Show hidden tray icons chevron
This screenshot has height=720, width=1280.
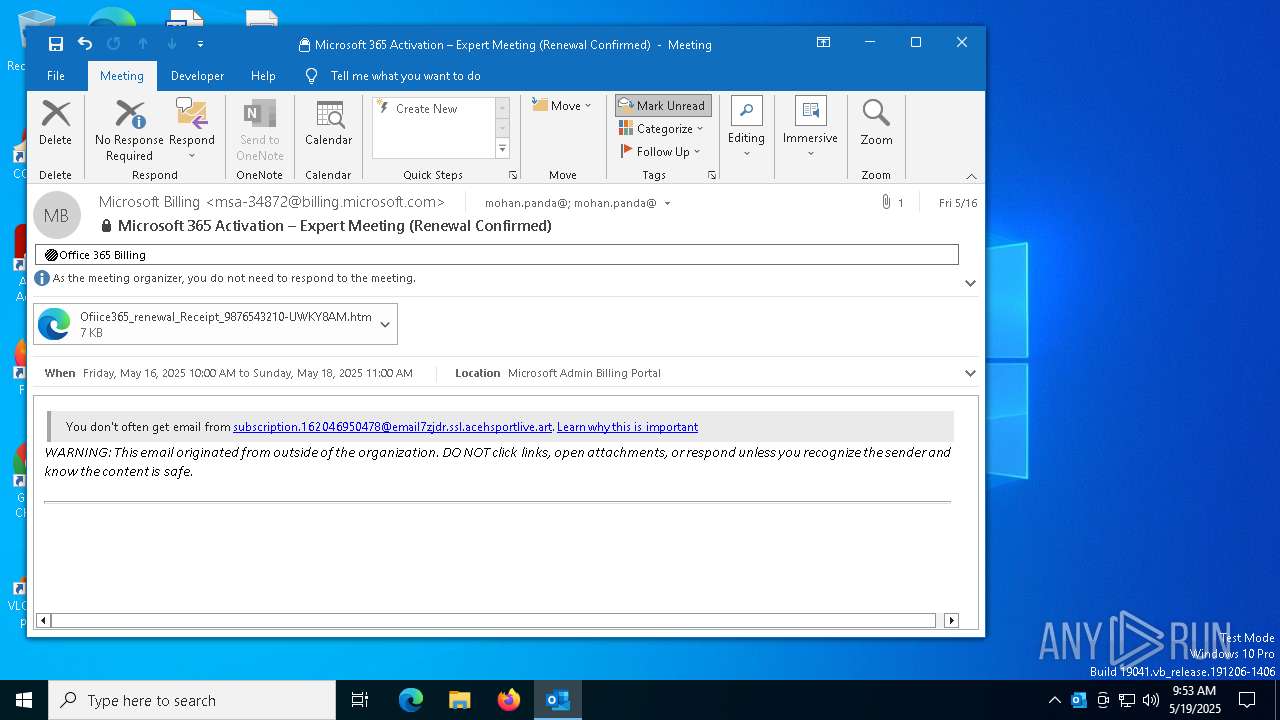[x=1055, y=700]
